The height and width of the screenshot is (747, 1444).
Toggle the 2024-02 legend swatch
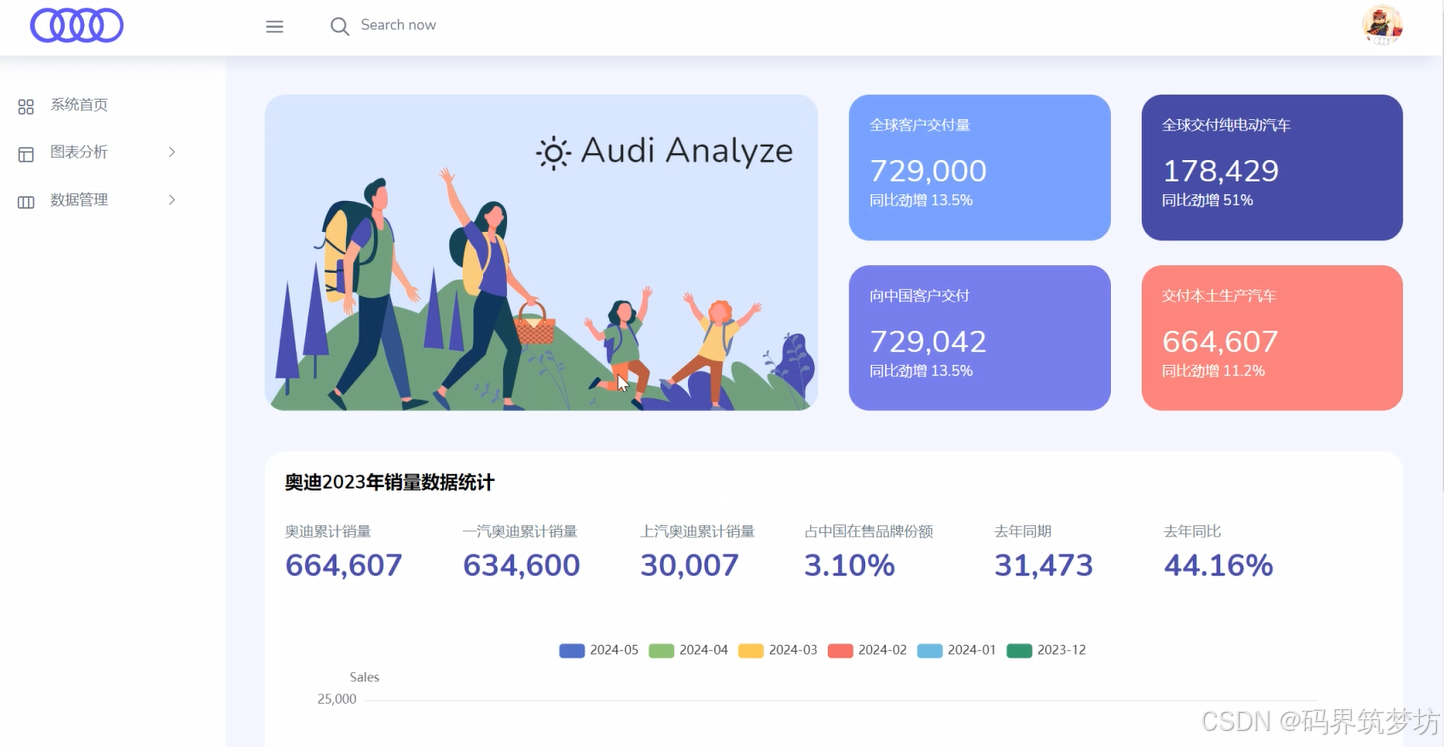(840, 651)
